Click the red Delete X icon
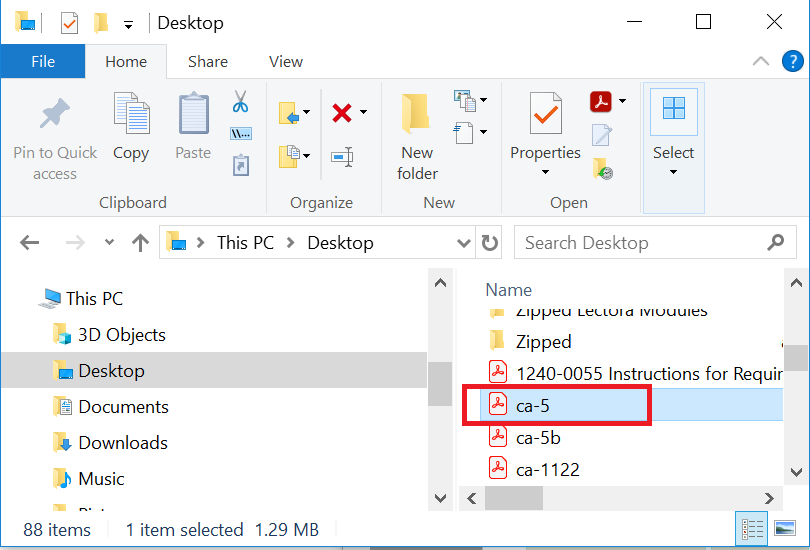This screenshot has width=810, height=550. [342, 112]
